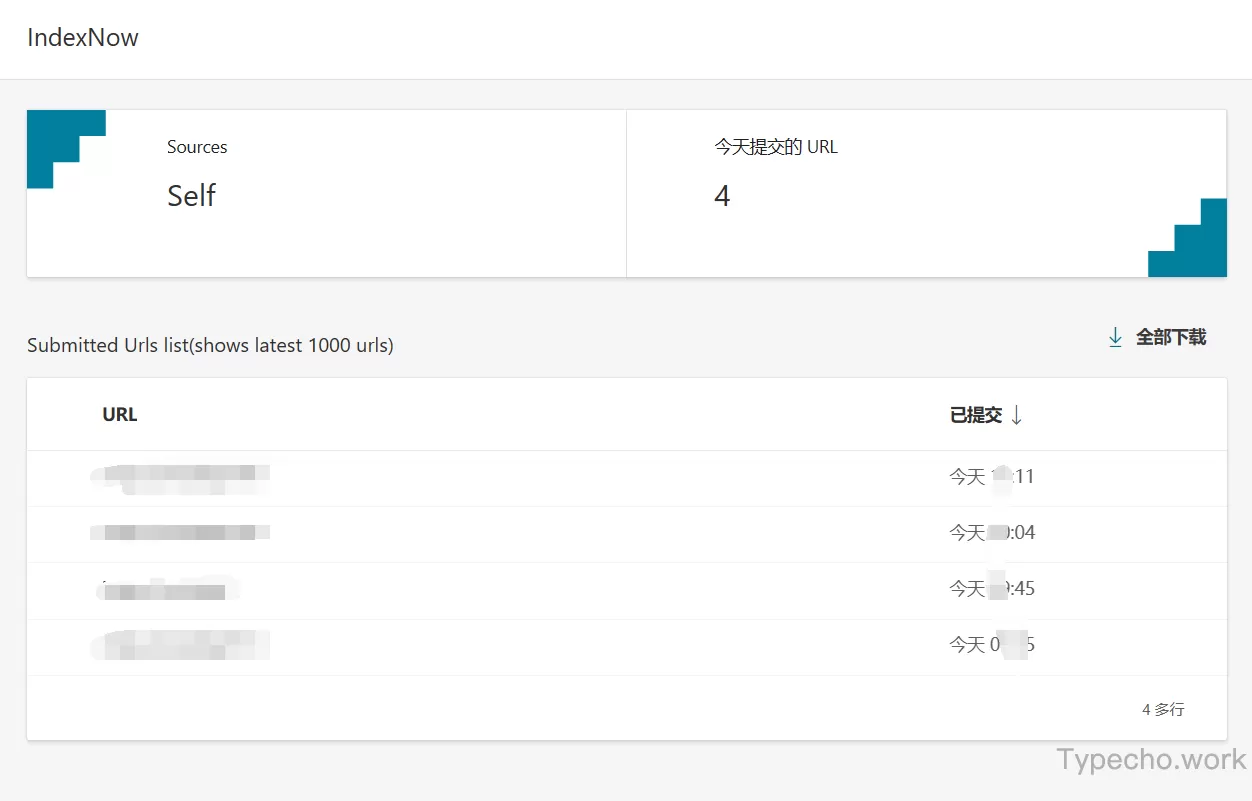Click the 4 多行 row count footer
1252x801 pixels.
1163,709
